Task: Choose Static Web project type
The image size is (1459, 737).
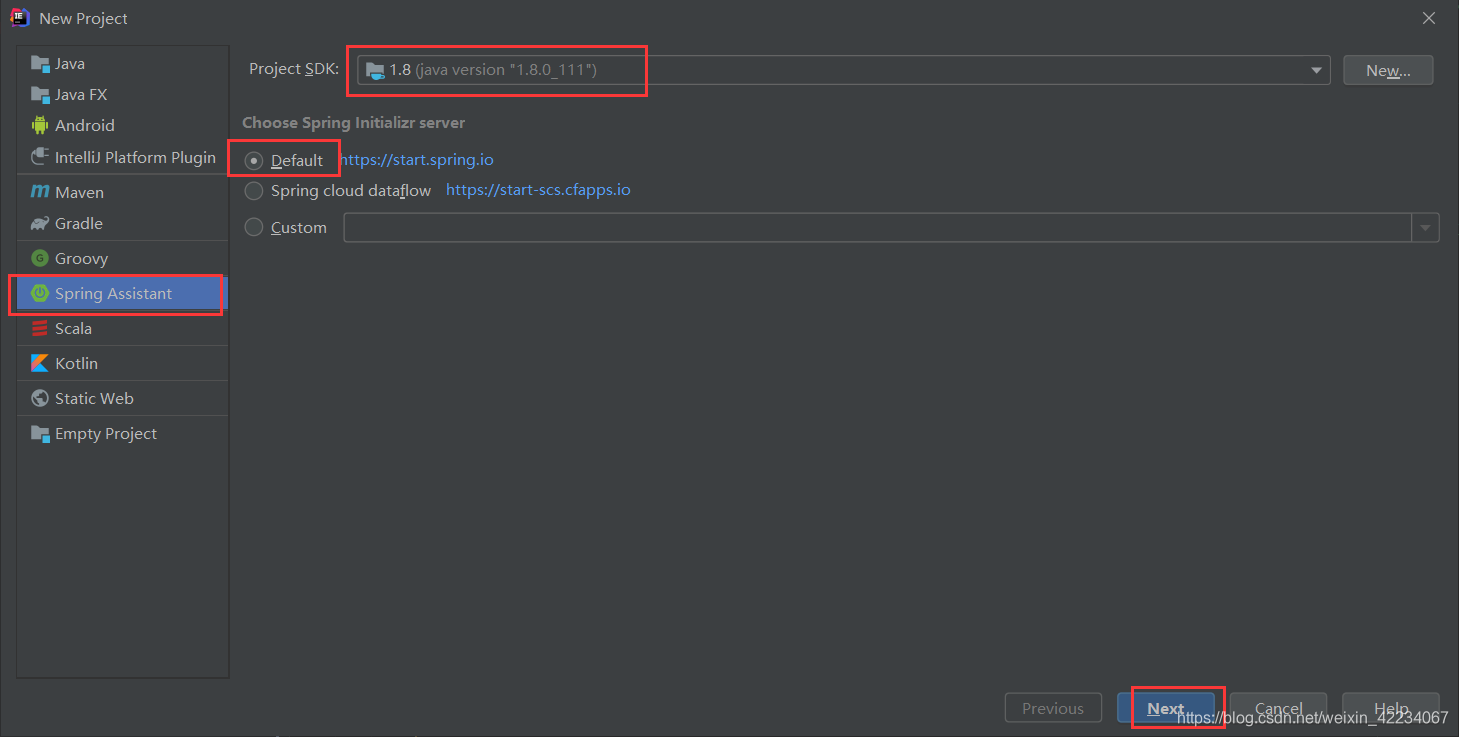Action: click(122, 398)
